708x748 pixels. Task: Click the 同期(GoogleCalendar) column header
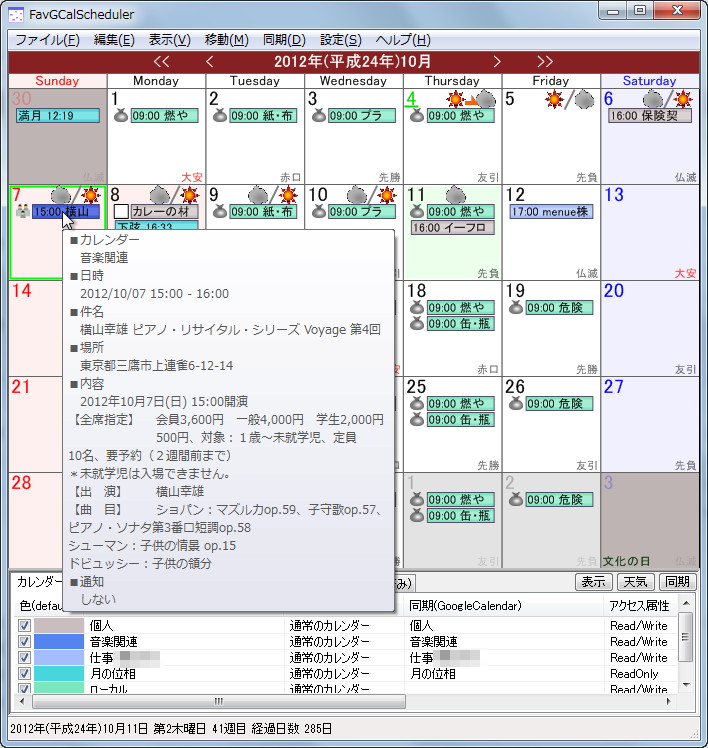(504, 606)
